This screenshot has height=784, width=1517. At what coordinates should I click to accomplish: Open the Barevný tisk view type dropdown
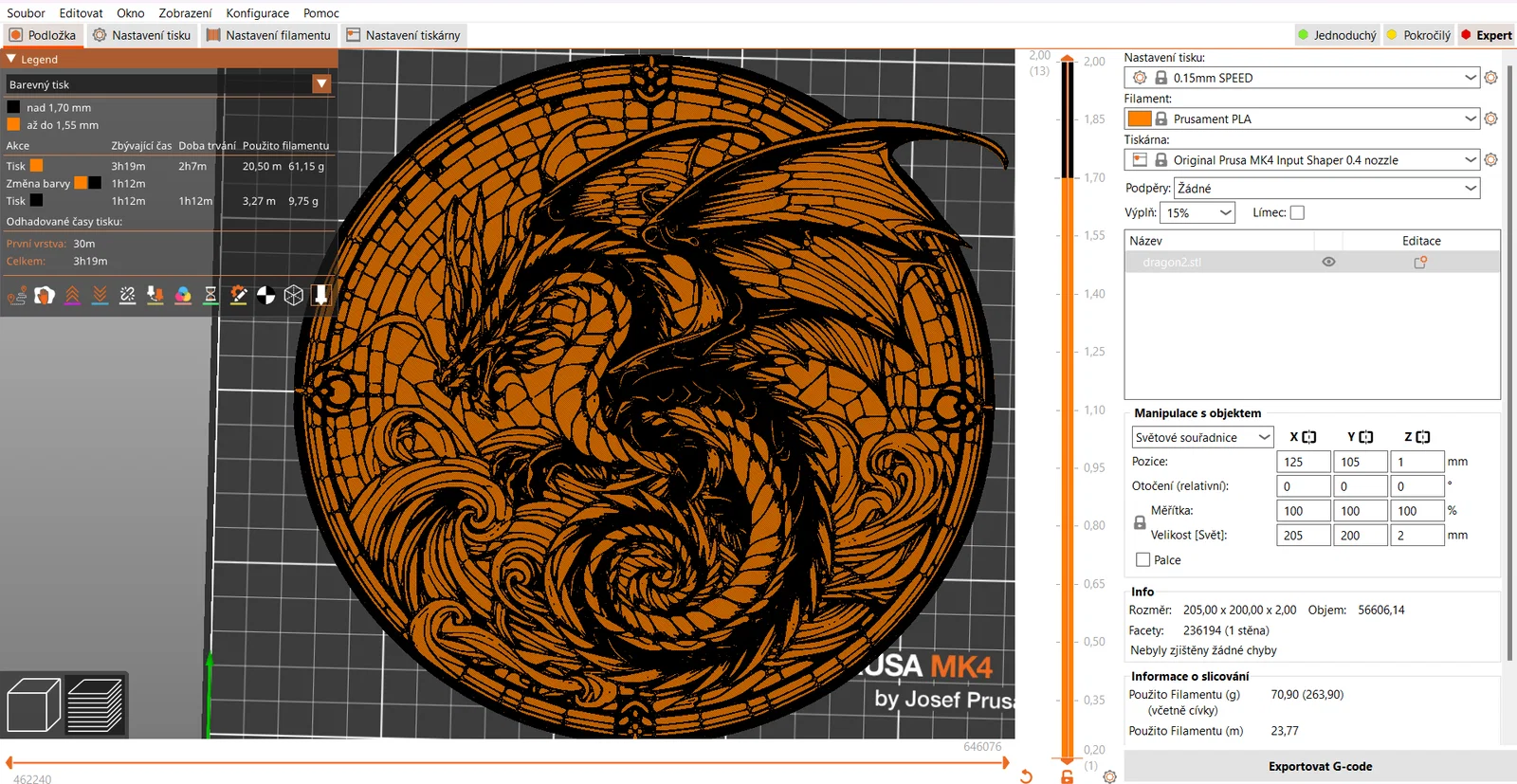169,84
